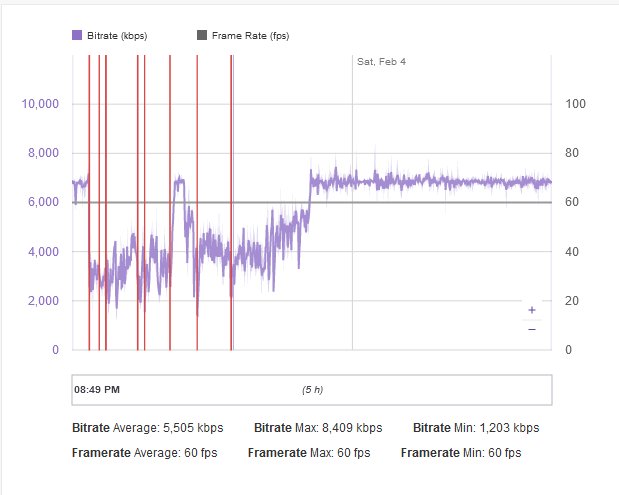Click the Bitrate Average 5,505 kbps stat
The width and height of the screenshot is (619, 495).
point(147,427)
